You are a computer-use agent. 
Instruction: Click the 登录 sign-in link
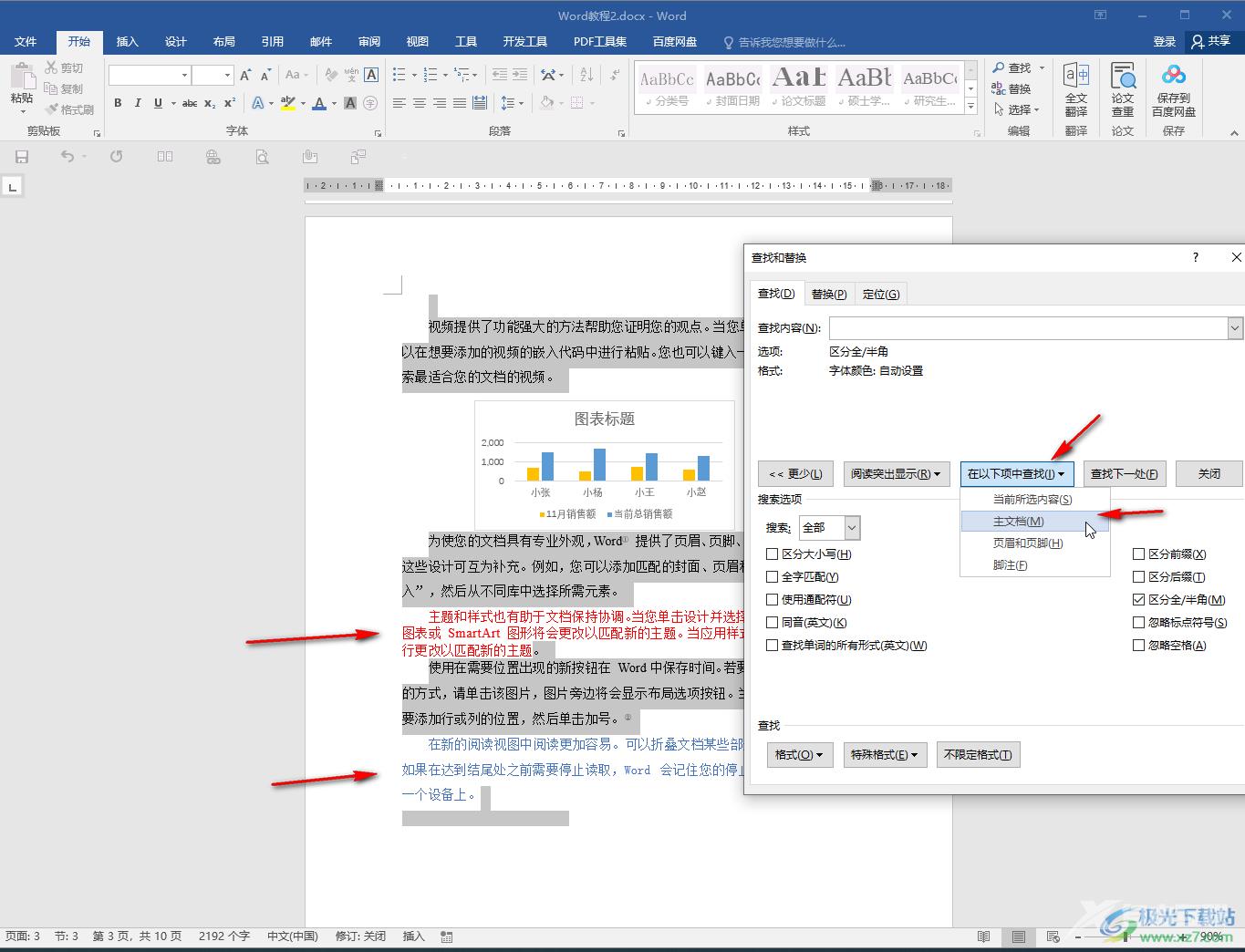(1164, 42)
